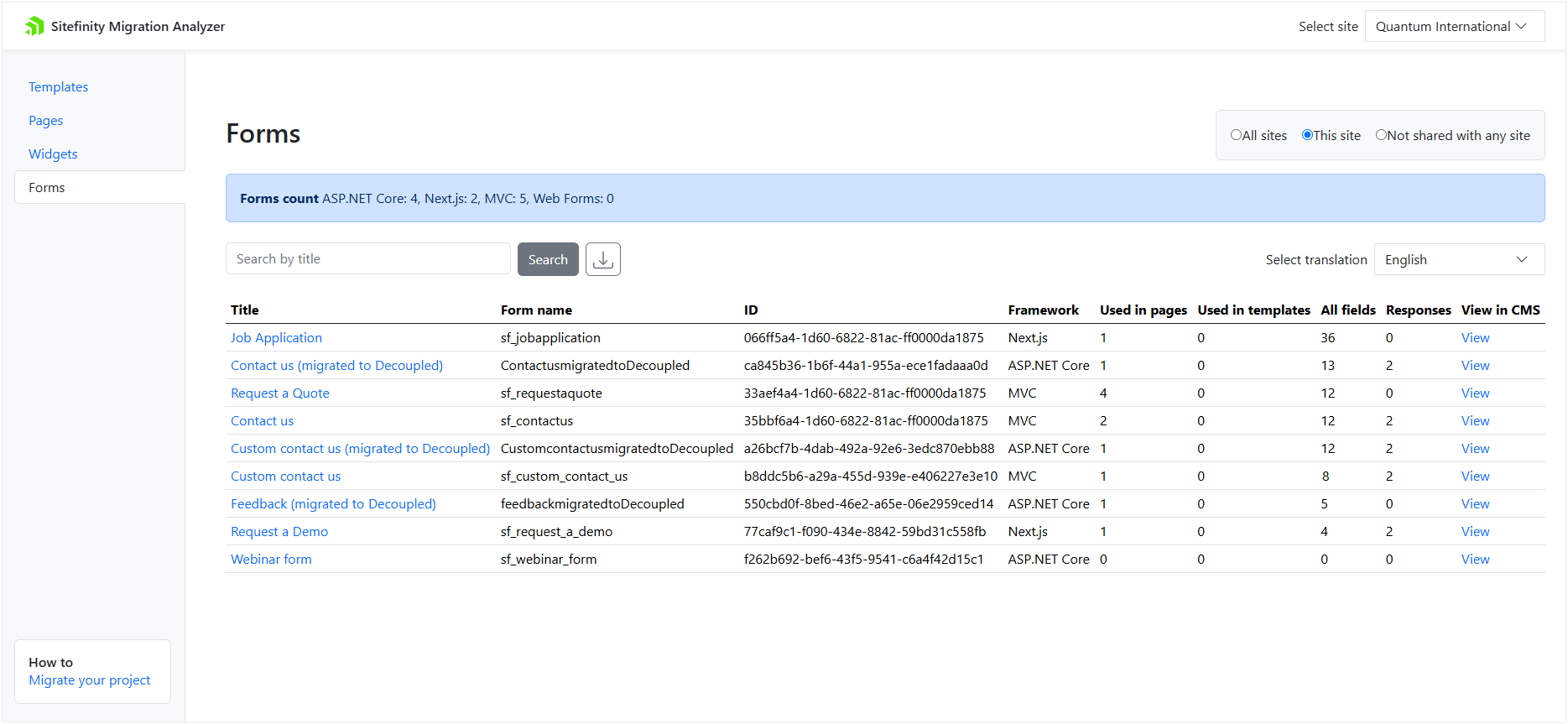Open the Quantum International site dropdown
Screen dimensions: 1568x724
click(x=1454, y=26)
